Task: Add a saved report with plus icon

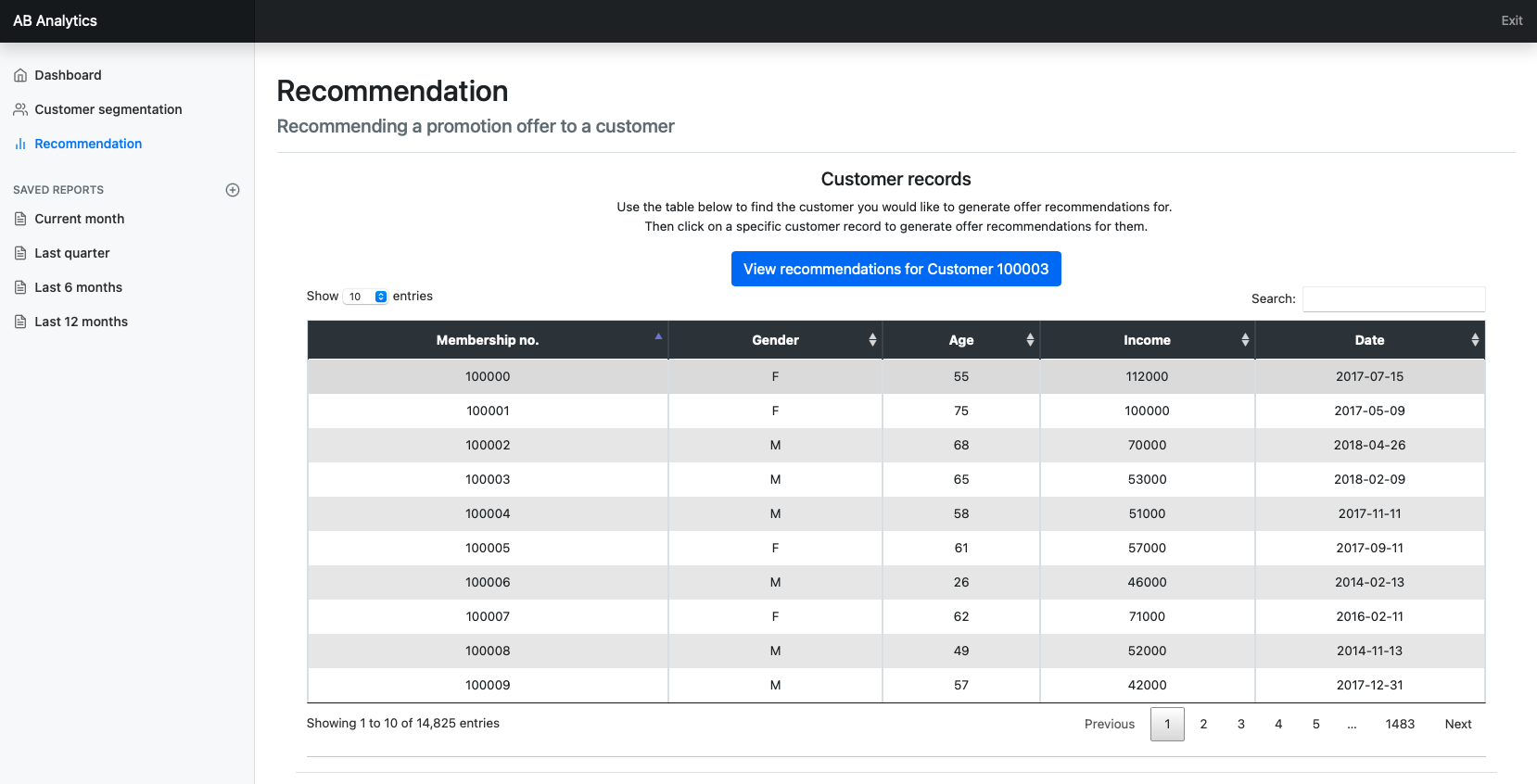Action: pyautogui.click(x=233, y=190)
